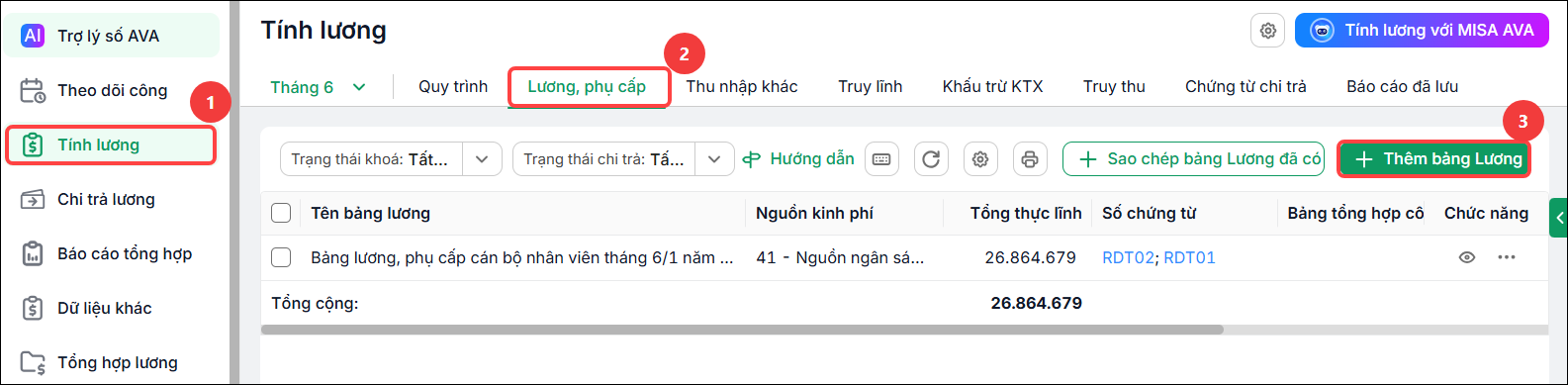The width and height of the screenshot is (1568, 385).
Task: Switch to Khấu trừ KTX tab
Action: (992, 87)
